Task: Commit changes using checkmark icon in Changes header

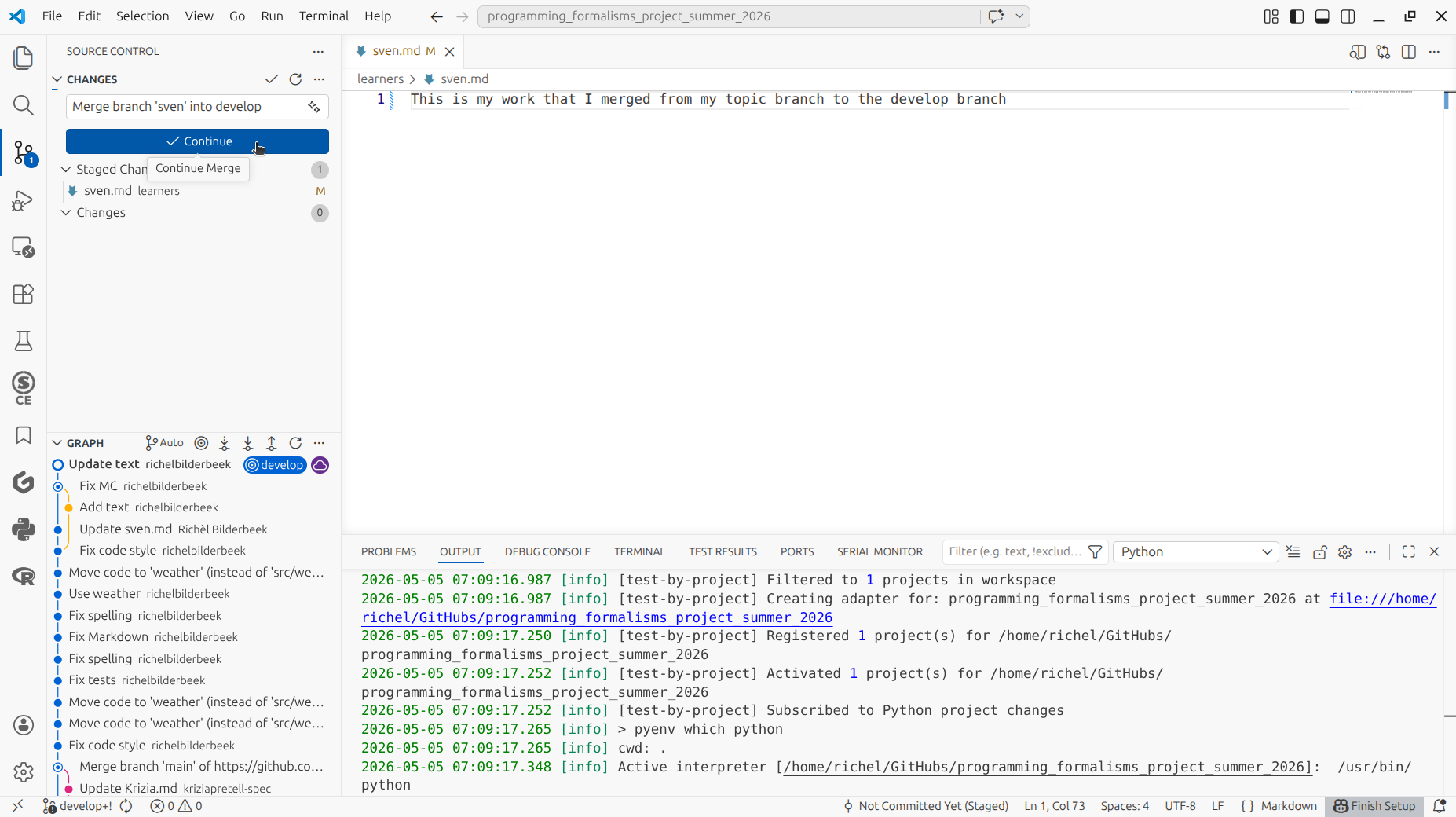Action: point(272,79)
